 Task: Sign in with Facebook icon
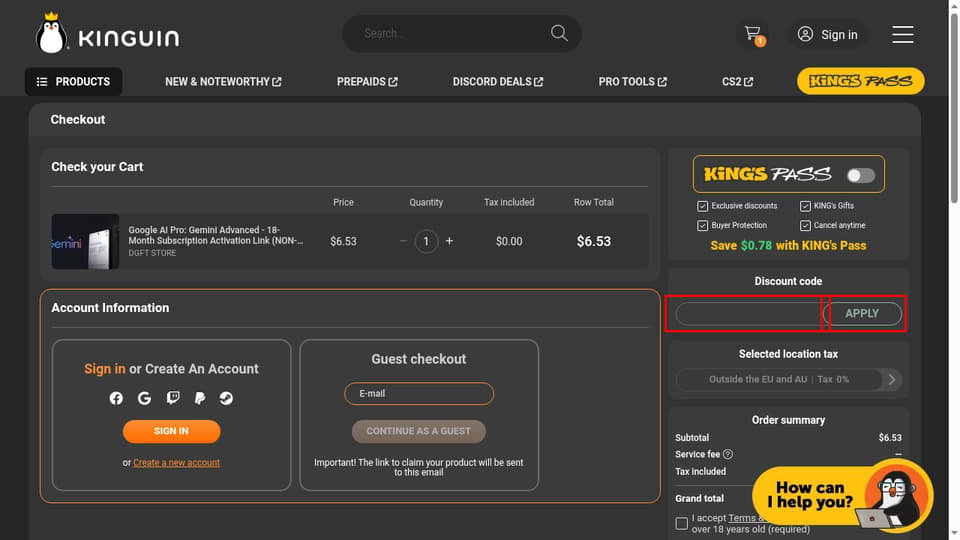click(116, 399)
